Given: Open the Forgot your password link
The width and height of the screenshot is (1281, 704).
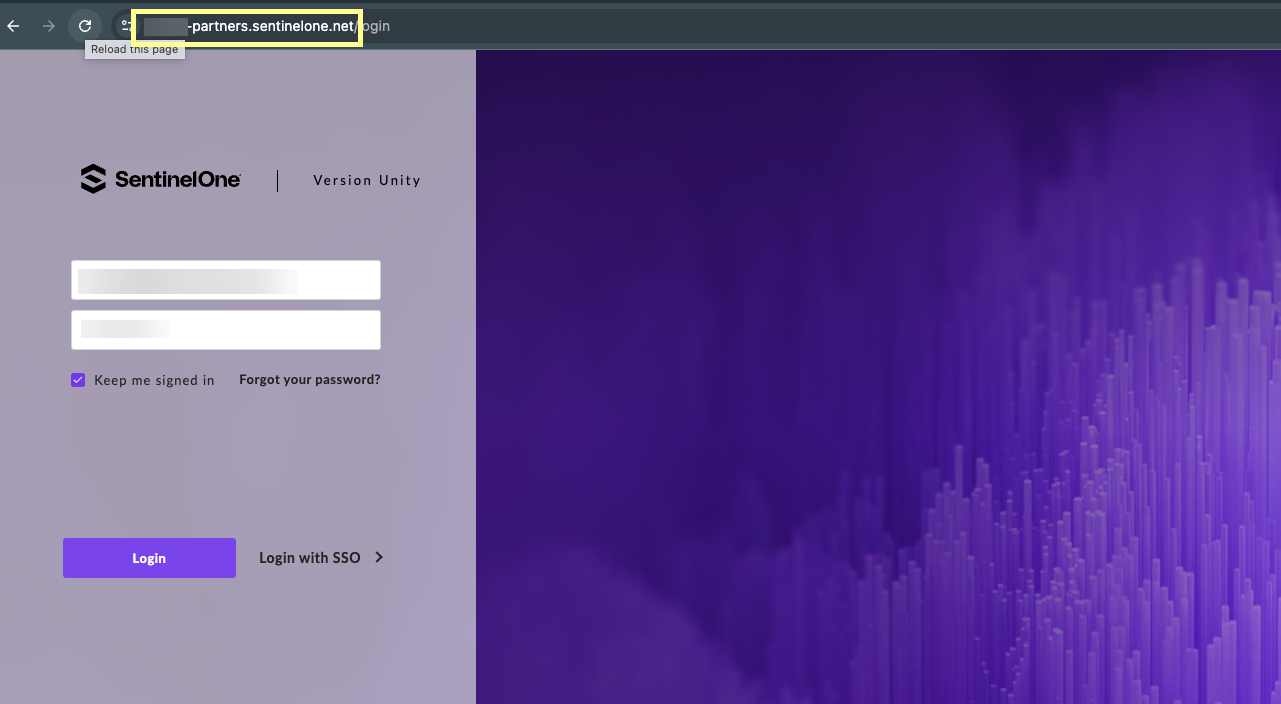Looking at the screenshot, I should click(x=310, y=380).
